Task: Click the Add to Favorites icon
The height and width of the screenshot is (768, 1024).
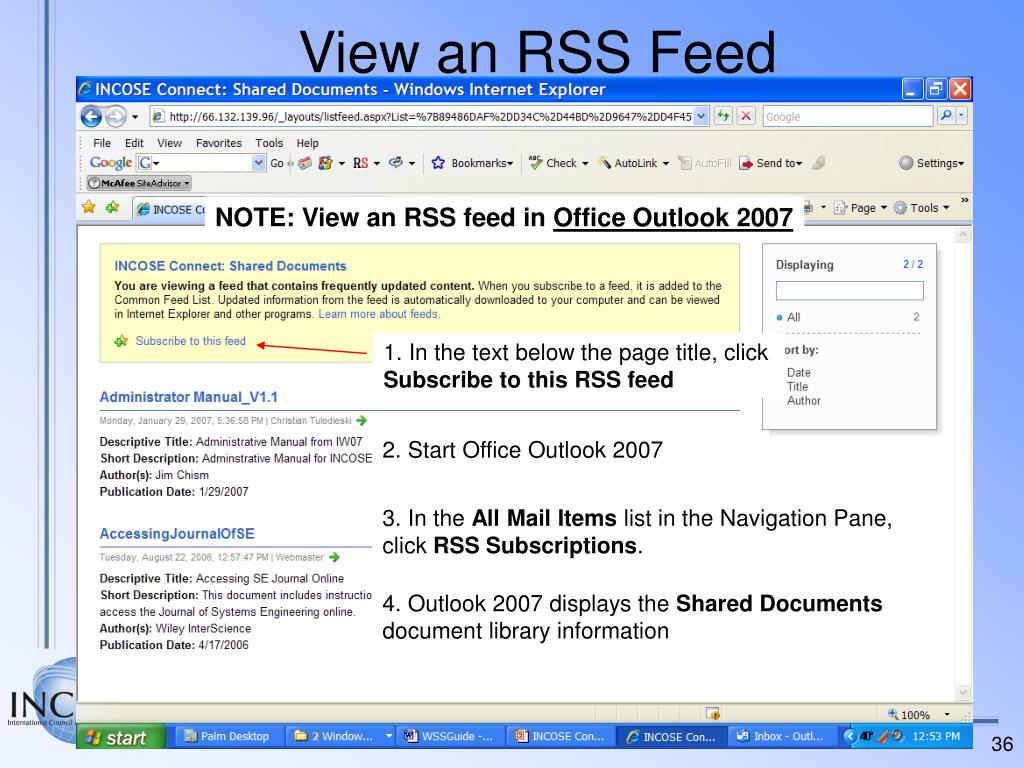Action: [x=113, y=208]
